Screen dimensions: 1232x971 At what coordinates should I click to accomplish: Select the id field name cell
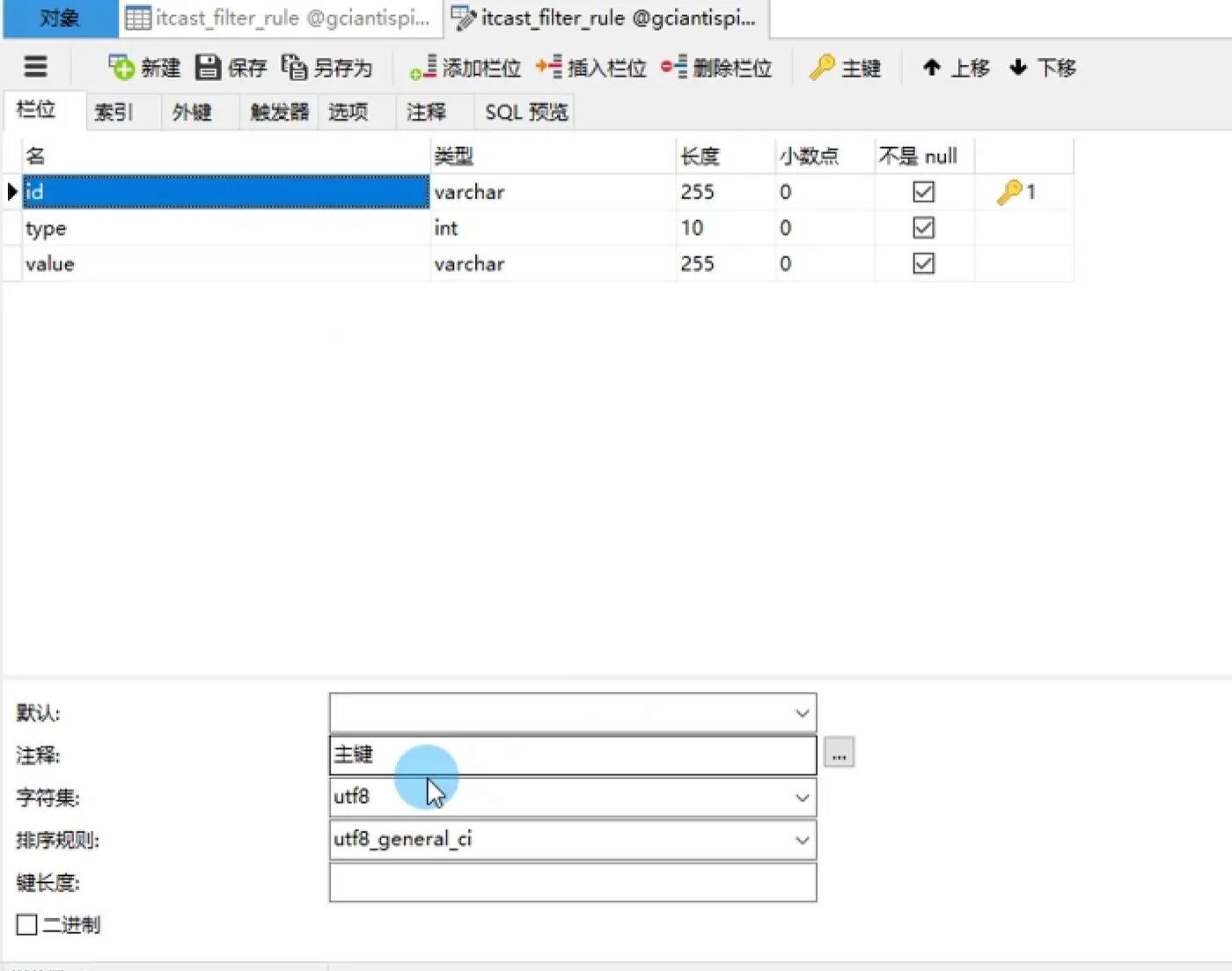click(x=226, y=192)
